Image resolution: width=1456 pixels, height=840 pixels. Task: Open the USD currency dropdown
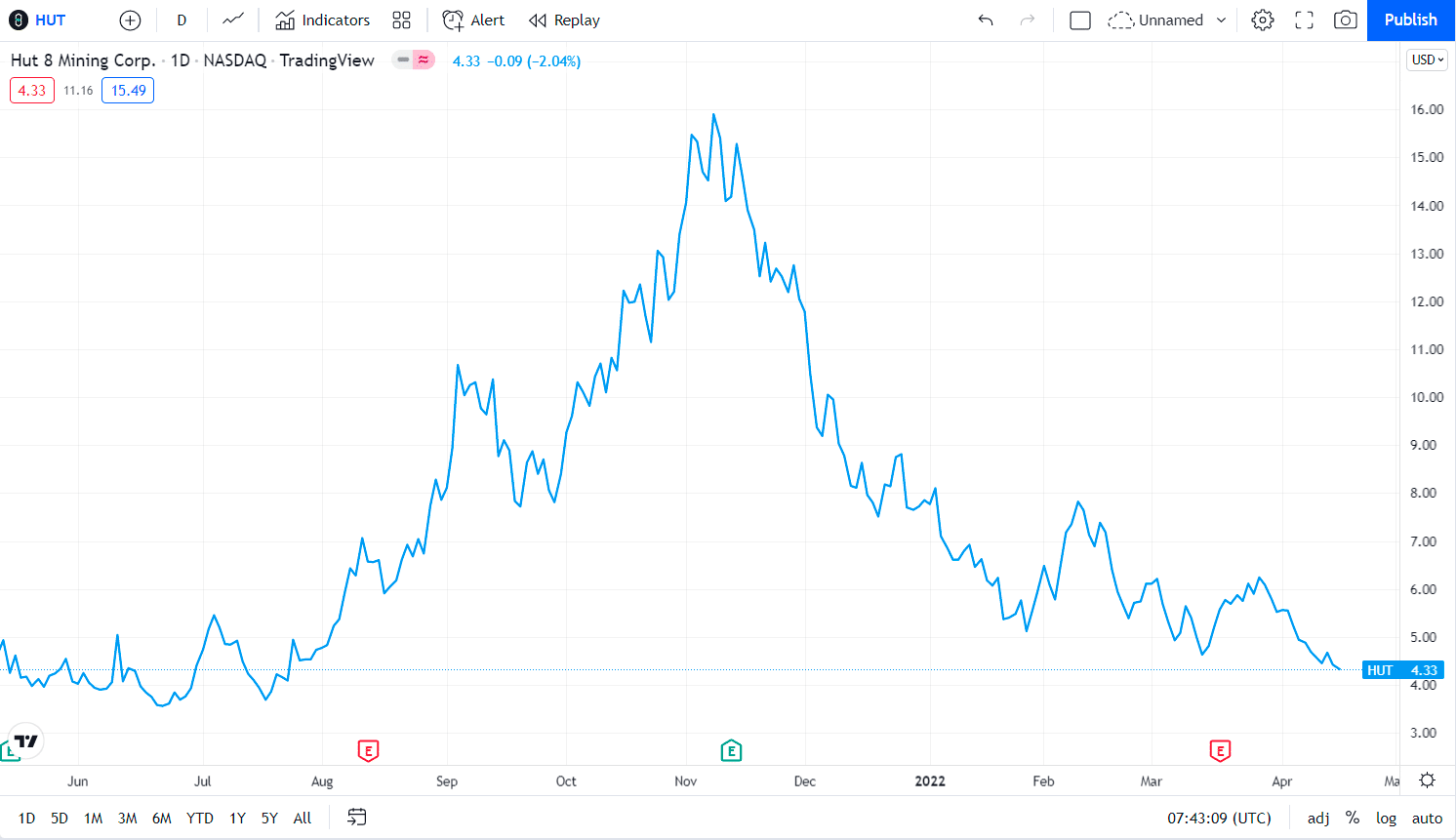coord(1428,60)
